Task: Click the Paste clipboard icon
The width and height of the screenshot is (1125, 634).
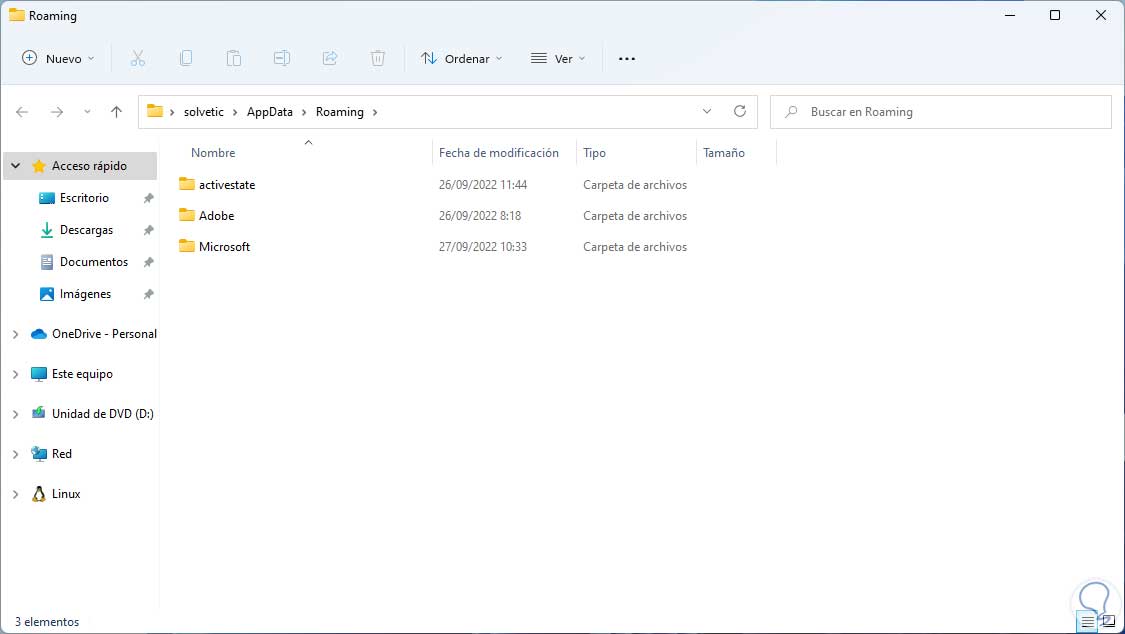Action: click(234, 59)
